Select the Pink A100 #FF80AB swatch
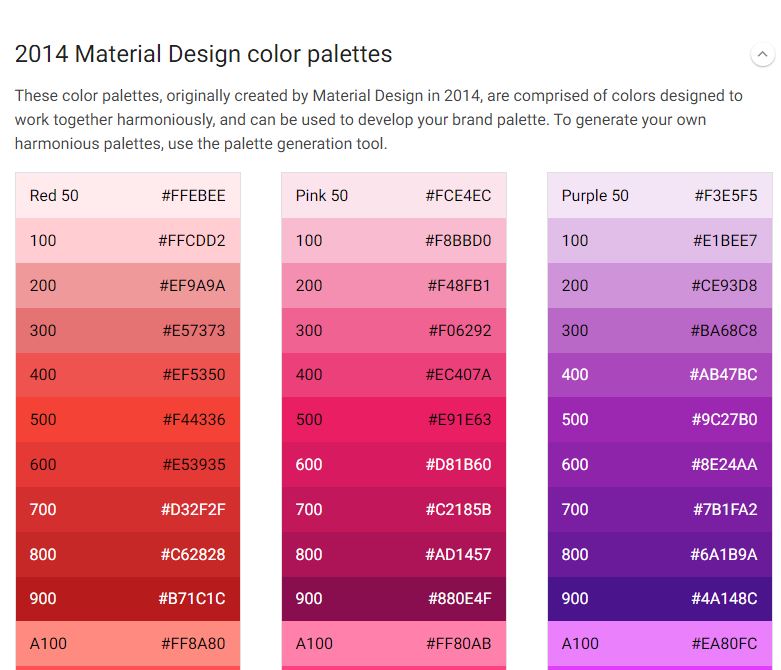 [394, 643]
